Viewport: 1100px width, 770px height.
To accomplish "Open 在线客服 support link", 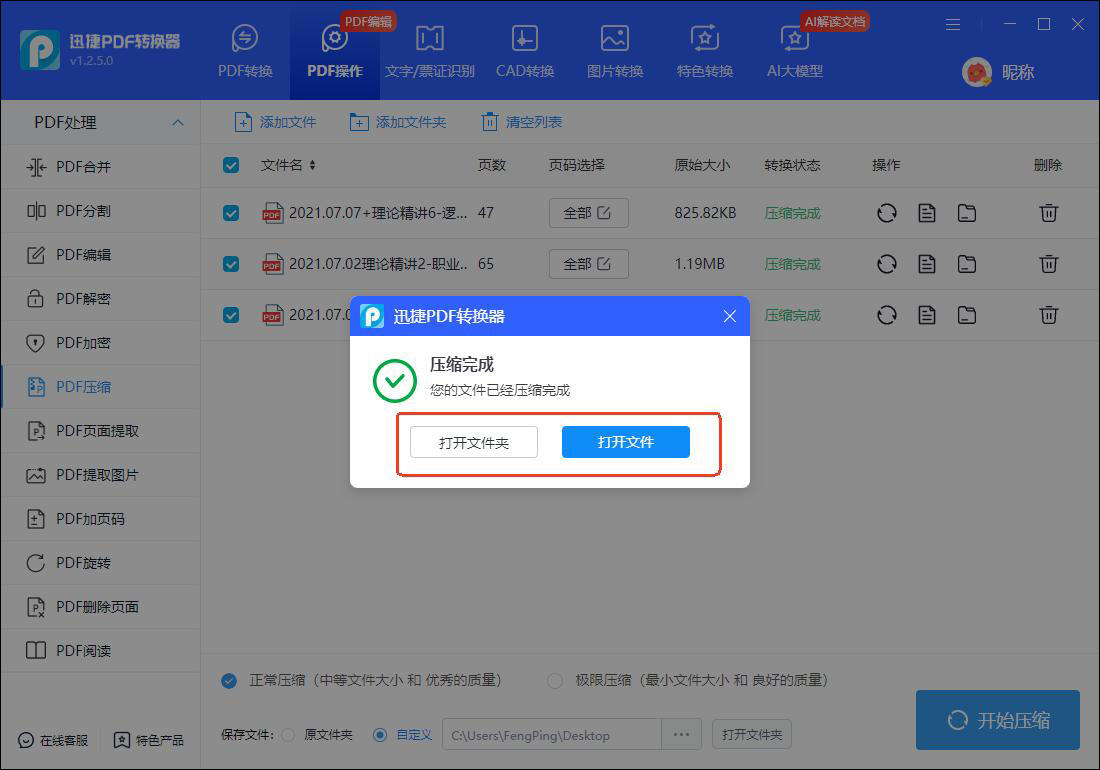I will tap(53, 741).
